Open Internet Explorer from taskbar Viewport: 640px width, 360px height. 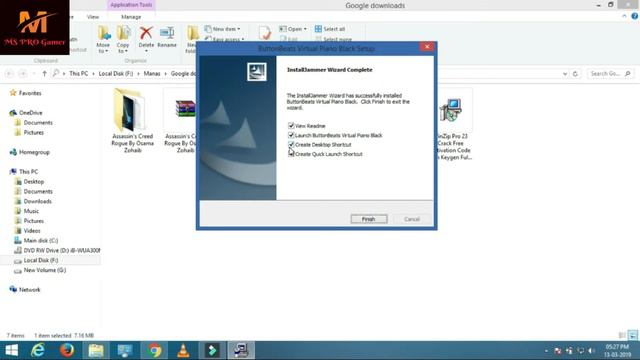(x=38, y=350)
